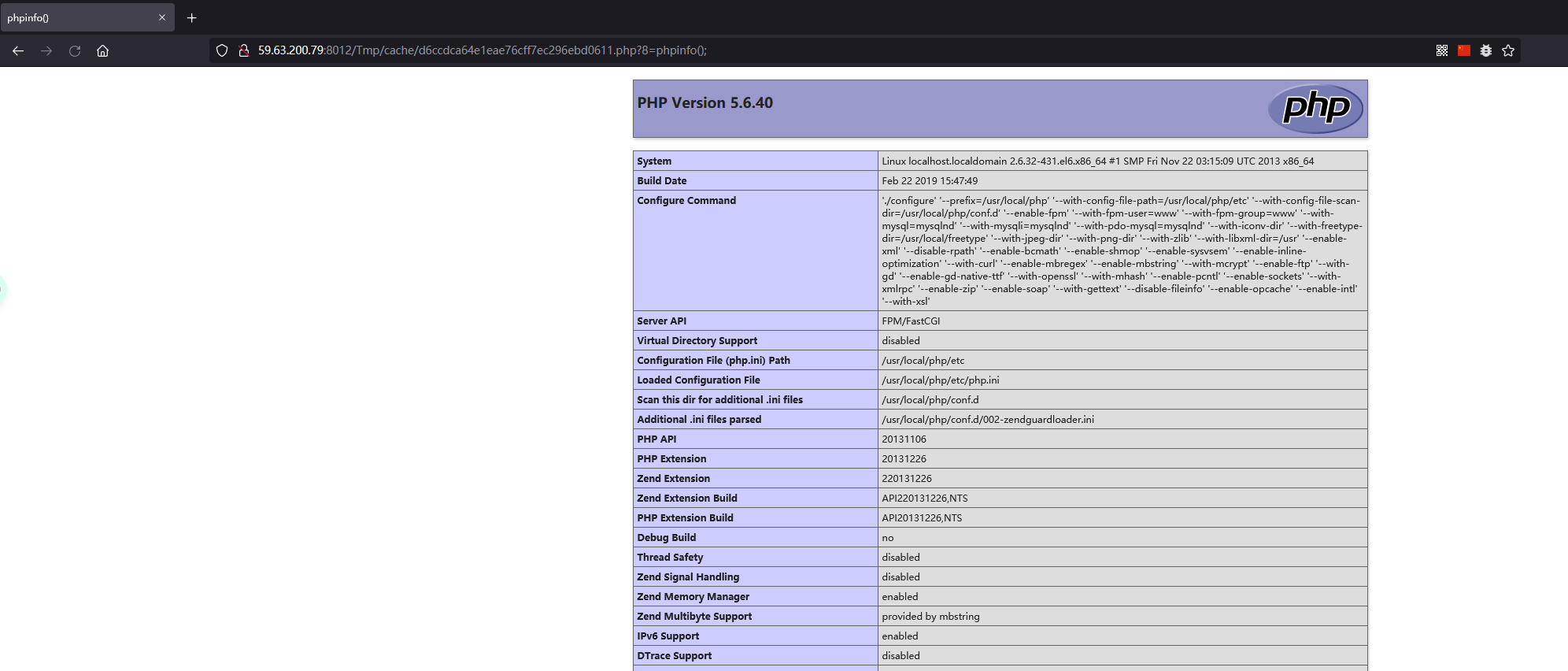This screenshot has width=1568, height=671.
Task: Click the 'Debug Build' label
Action: coord(667,538)
